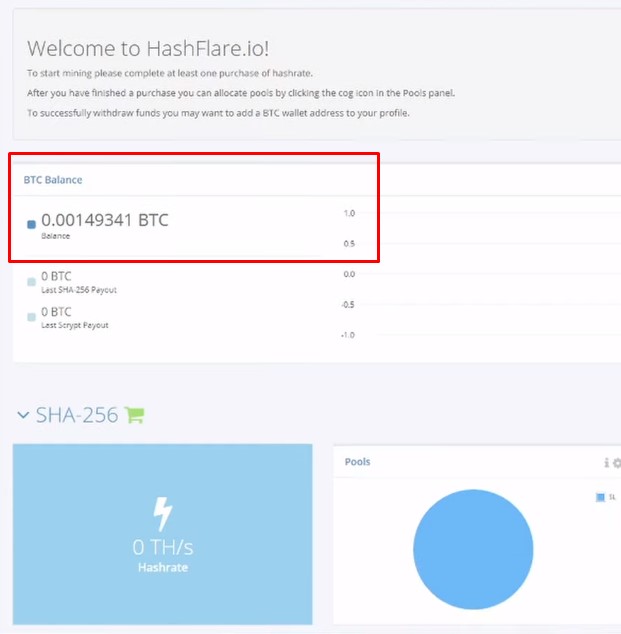Viewport: 621px width, 634px height.
Task: Click the 0 TH/s Hashrate tile
Action: pos(163,534)
